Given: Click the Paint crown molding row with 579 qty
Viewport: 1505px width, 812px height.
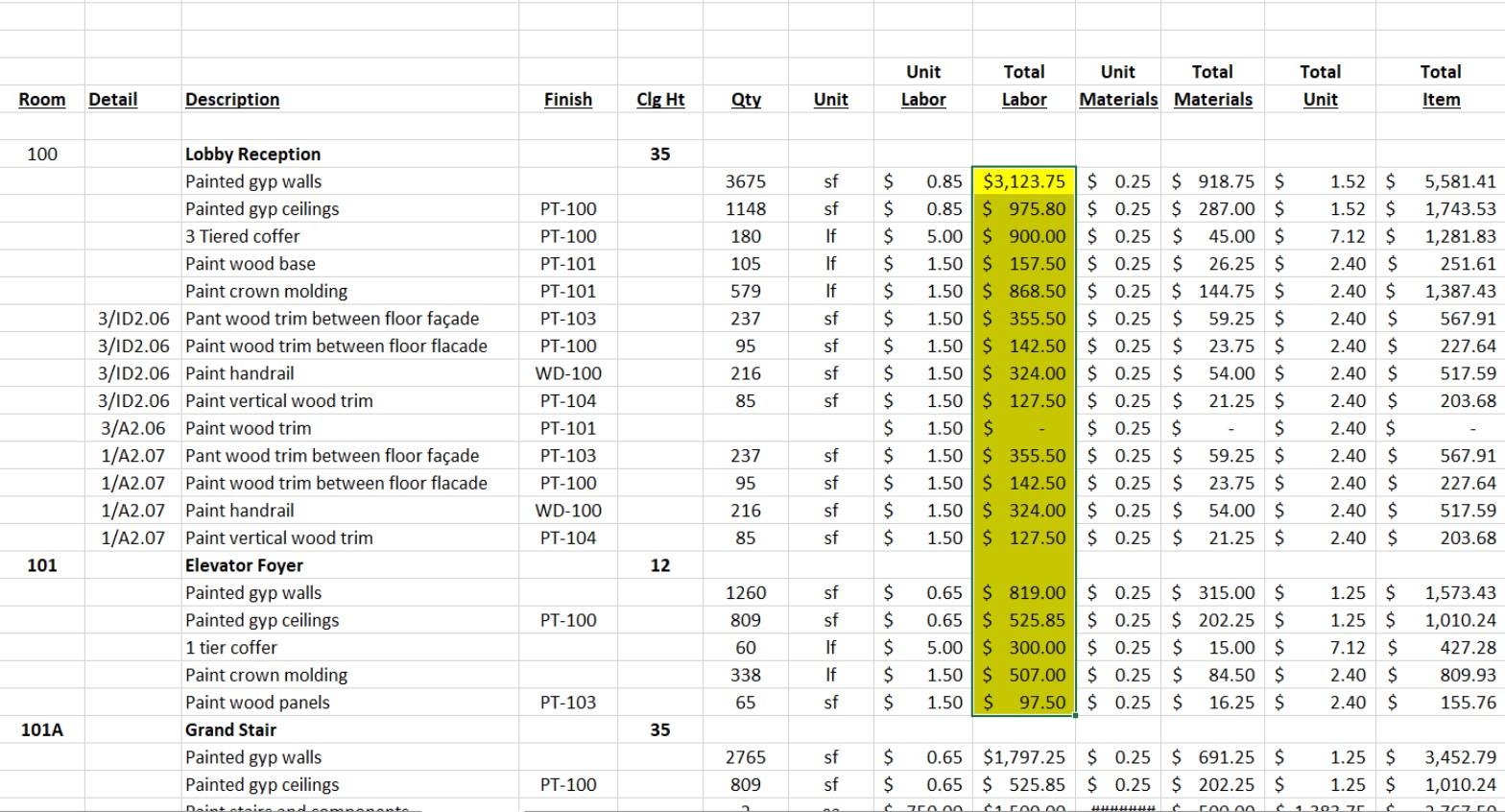Looking at the screenshot, I should (266, 292).
